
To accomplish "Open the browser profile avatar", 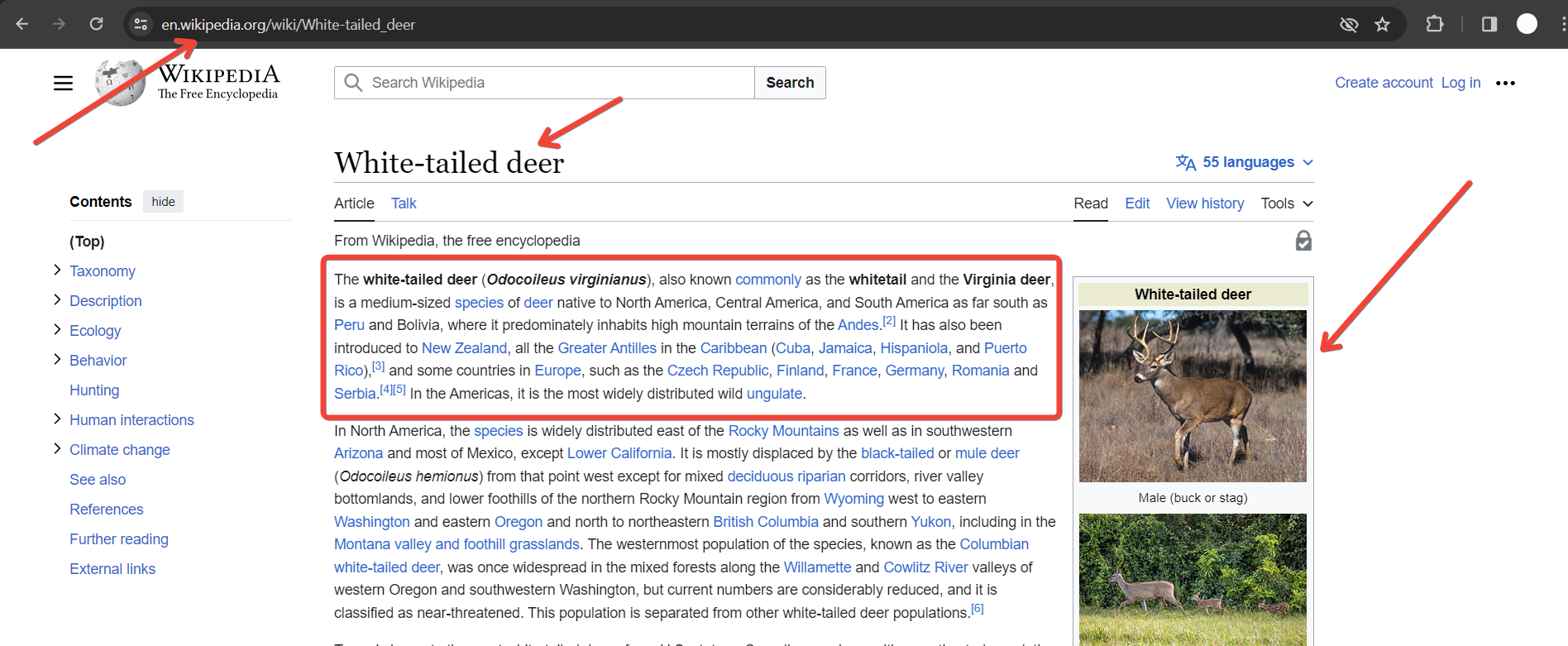I will tap(1527, 24).
